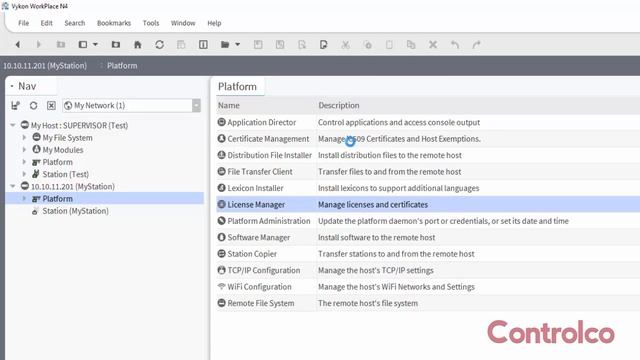Image resolution: width=640 pixels, height=360 pixels.
Task: Click the Lexicon Installer icon
Action: click(x=222, y=188)
